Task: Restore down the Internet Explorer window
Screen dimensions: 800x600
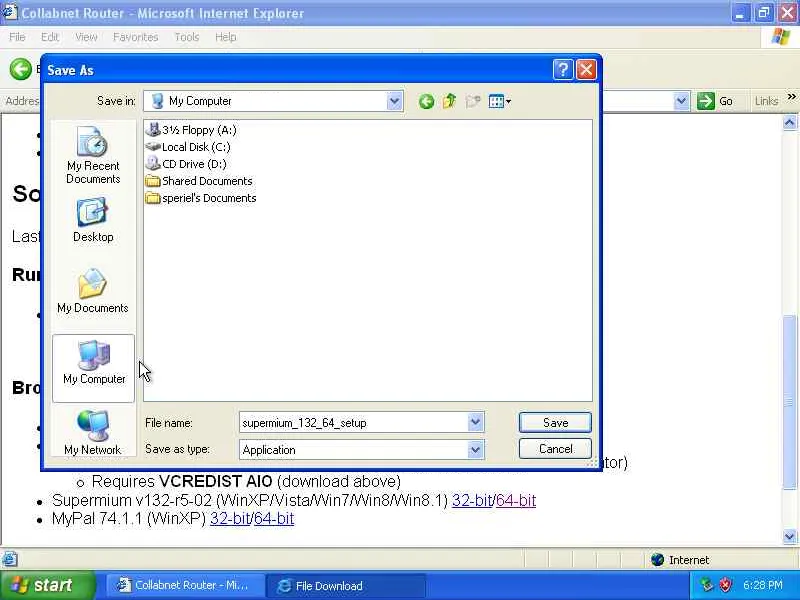Action: (x=764, y=13)
